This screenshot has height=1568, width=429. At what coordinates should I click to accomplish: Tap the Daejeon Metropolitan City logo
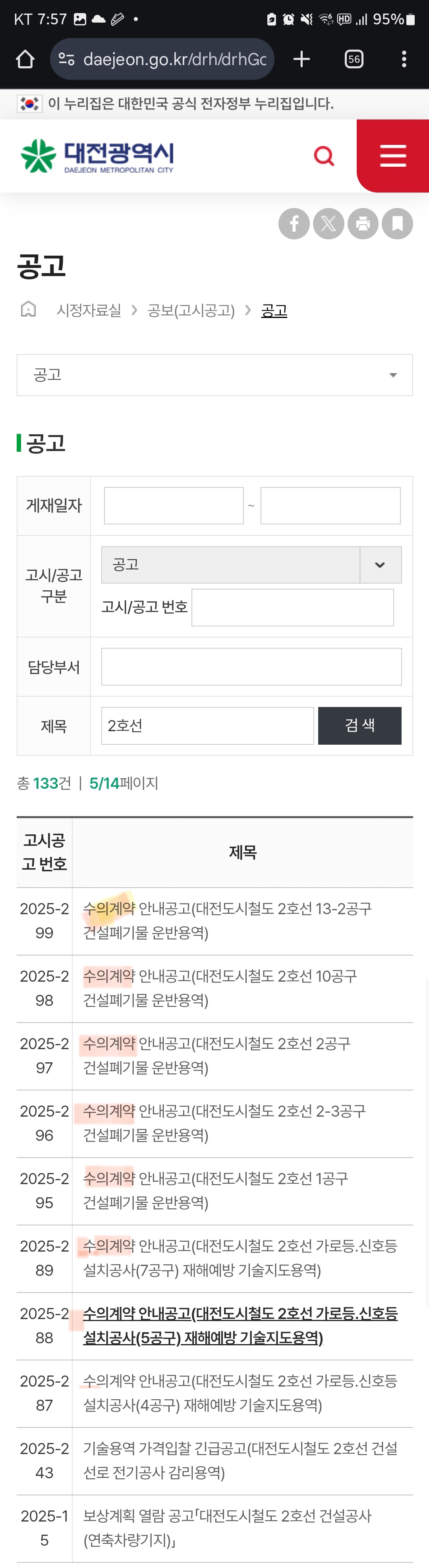click(x=97, y=156)
